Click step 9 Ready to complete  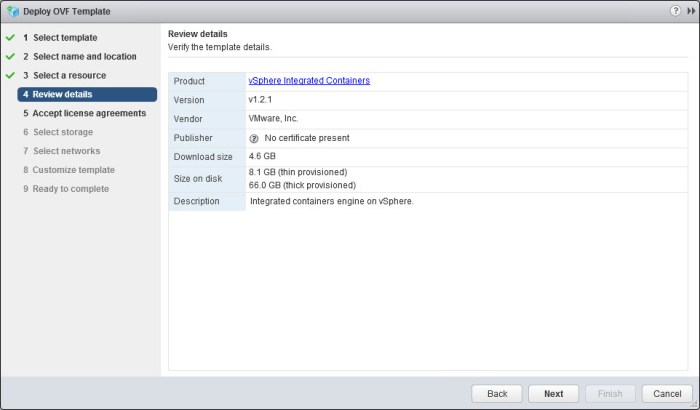tap(70, 189)
